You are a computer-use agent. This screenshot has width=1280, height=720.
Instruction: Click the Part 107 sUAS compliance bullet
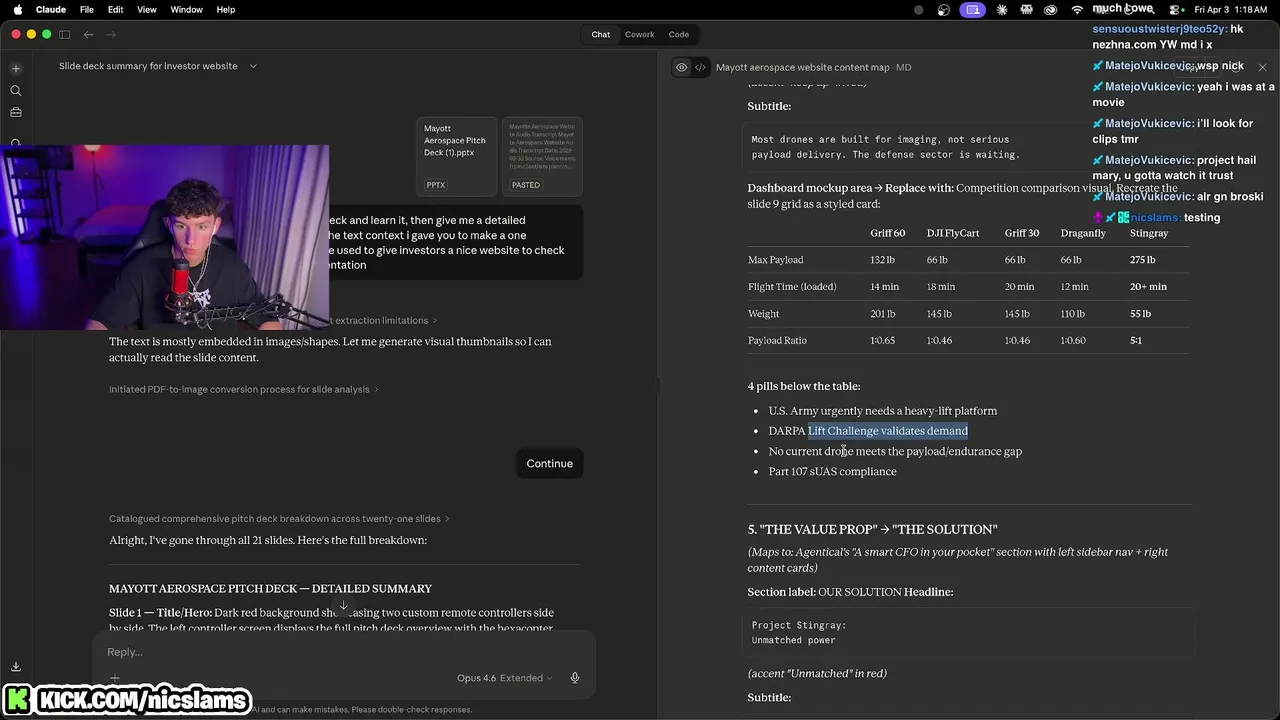(x=832, y=472)
